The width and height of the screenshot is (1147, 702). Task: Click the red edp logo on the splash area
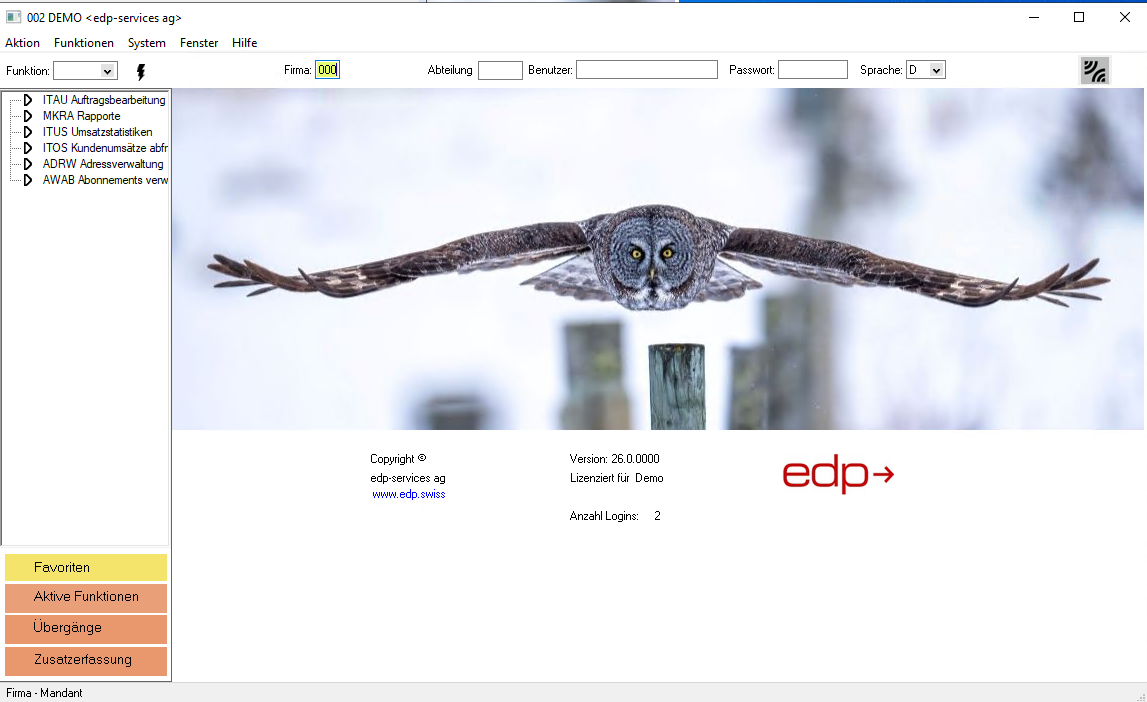point(838,476)
